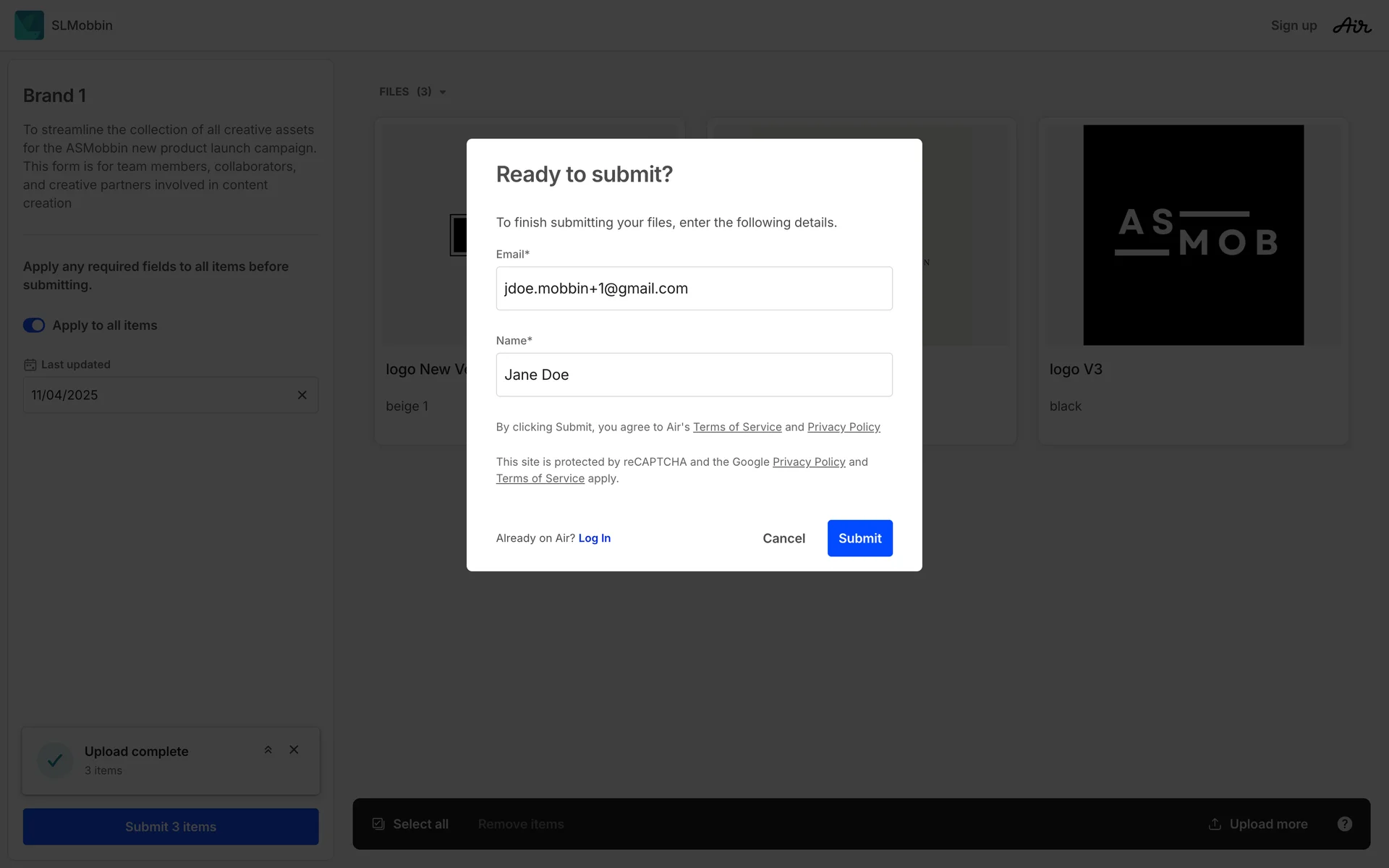
Task: Dismiss the Upload complete notification
Action: (x=294, y=750)
